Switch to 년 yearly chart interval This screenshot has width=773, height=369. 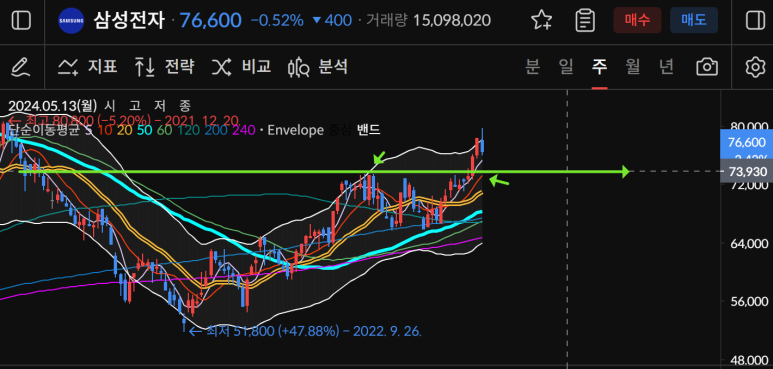click(667, 67)
